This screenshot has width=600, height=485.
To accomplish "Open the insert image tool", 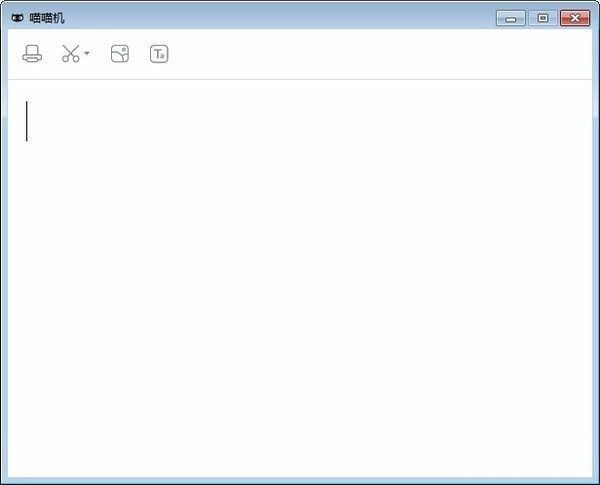I will [120, 54].
